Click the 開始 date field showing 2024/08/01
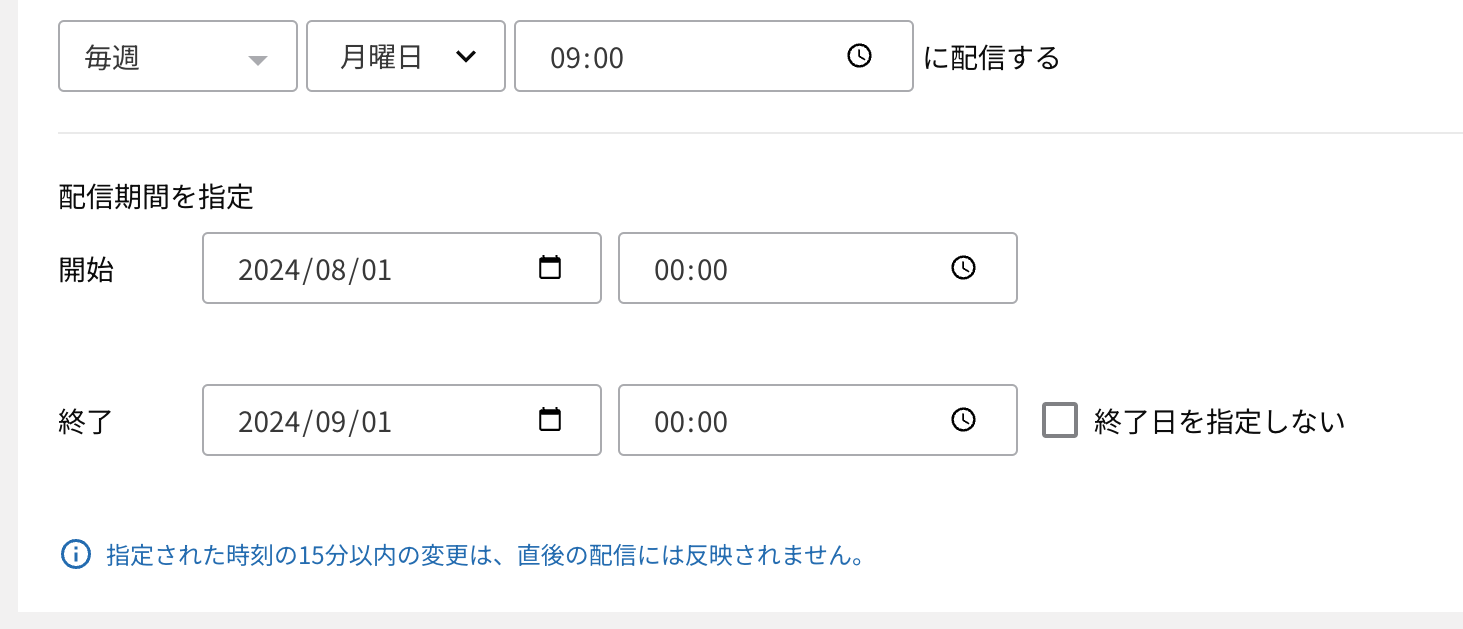Viewport: 1463px width, 629px height. click(370, 269)
